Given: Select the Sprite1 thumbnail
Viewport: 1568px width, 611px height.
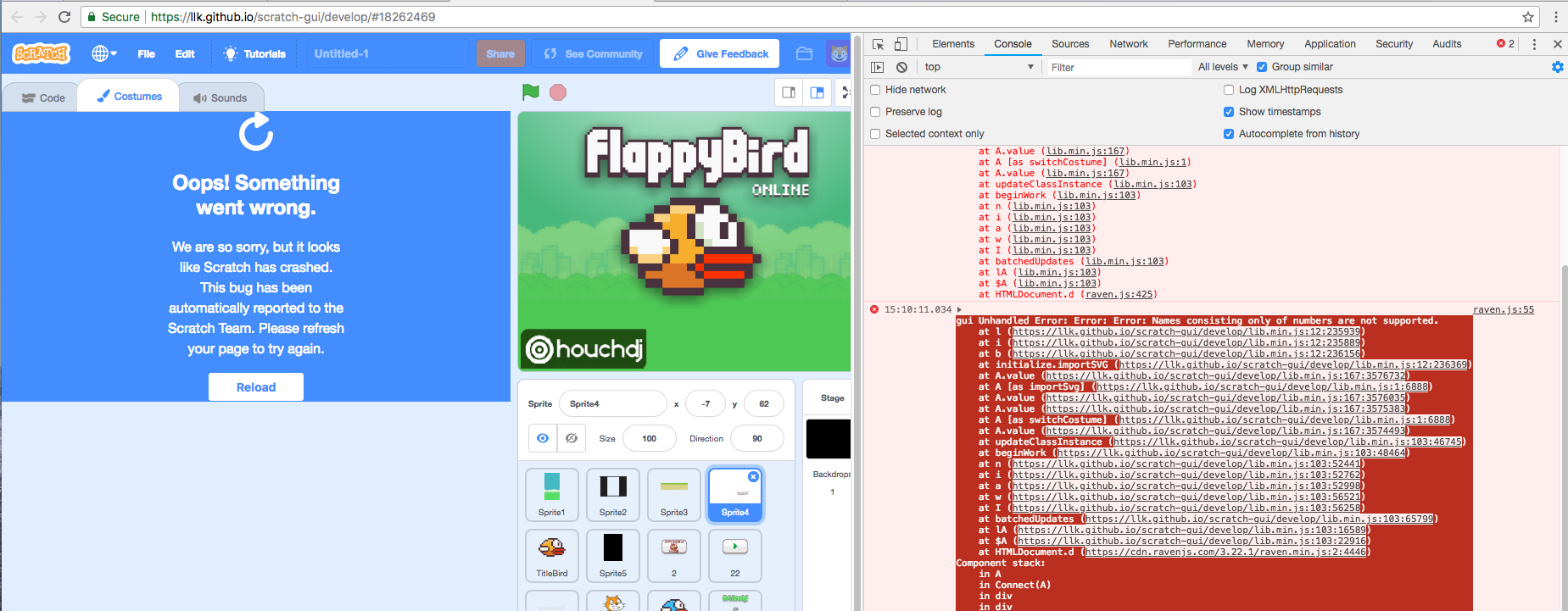Looking at the screenshot, I should point(552,494).
